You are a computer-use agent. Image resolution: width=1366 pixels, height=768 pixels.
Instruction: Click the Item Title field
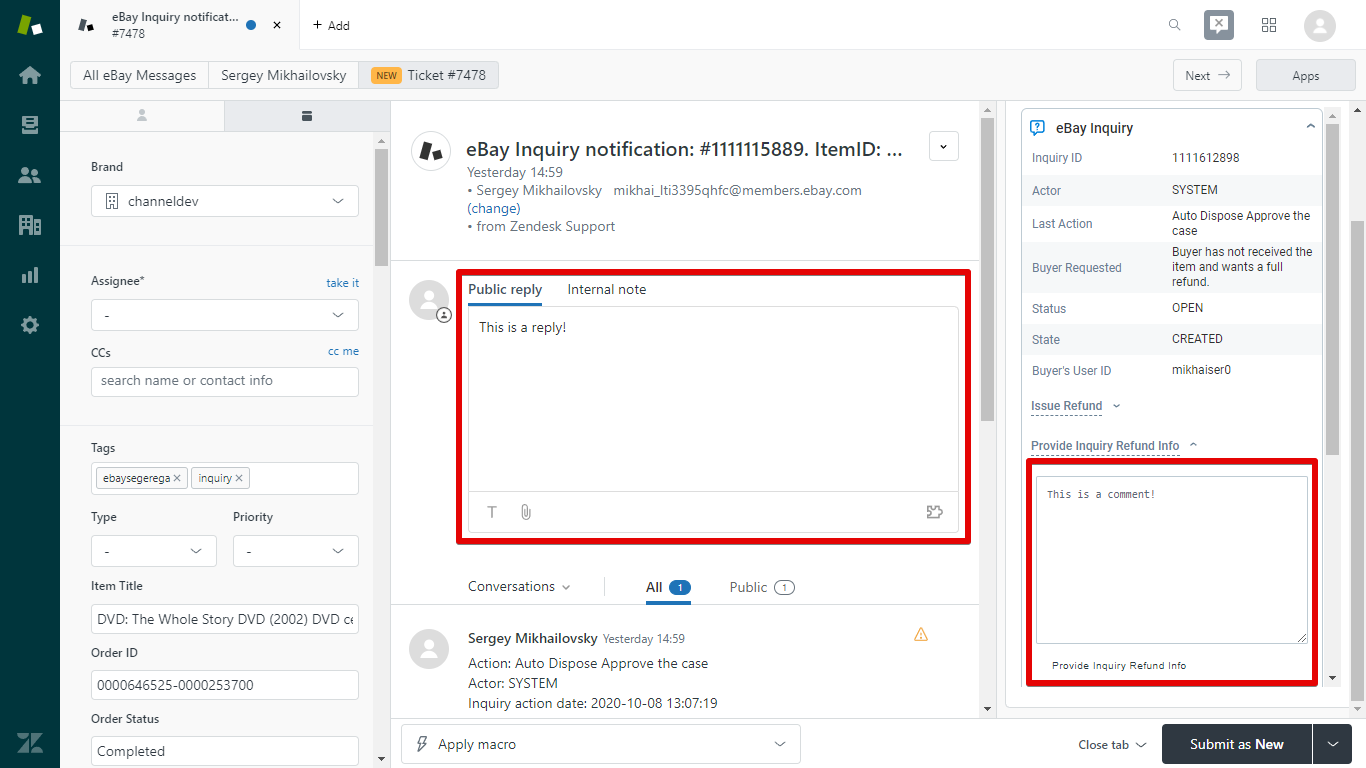click(225, 619)
